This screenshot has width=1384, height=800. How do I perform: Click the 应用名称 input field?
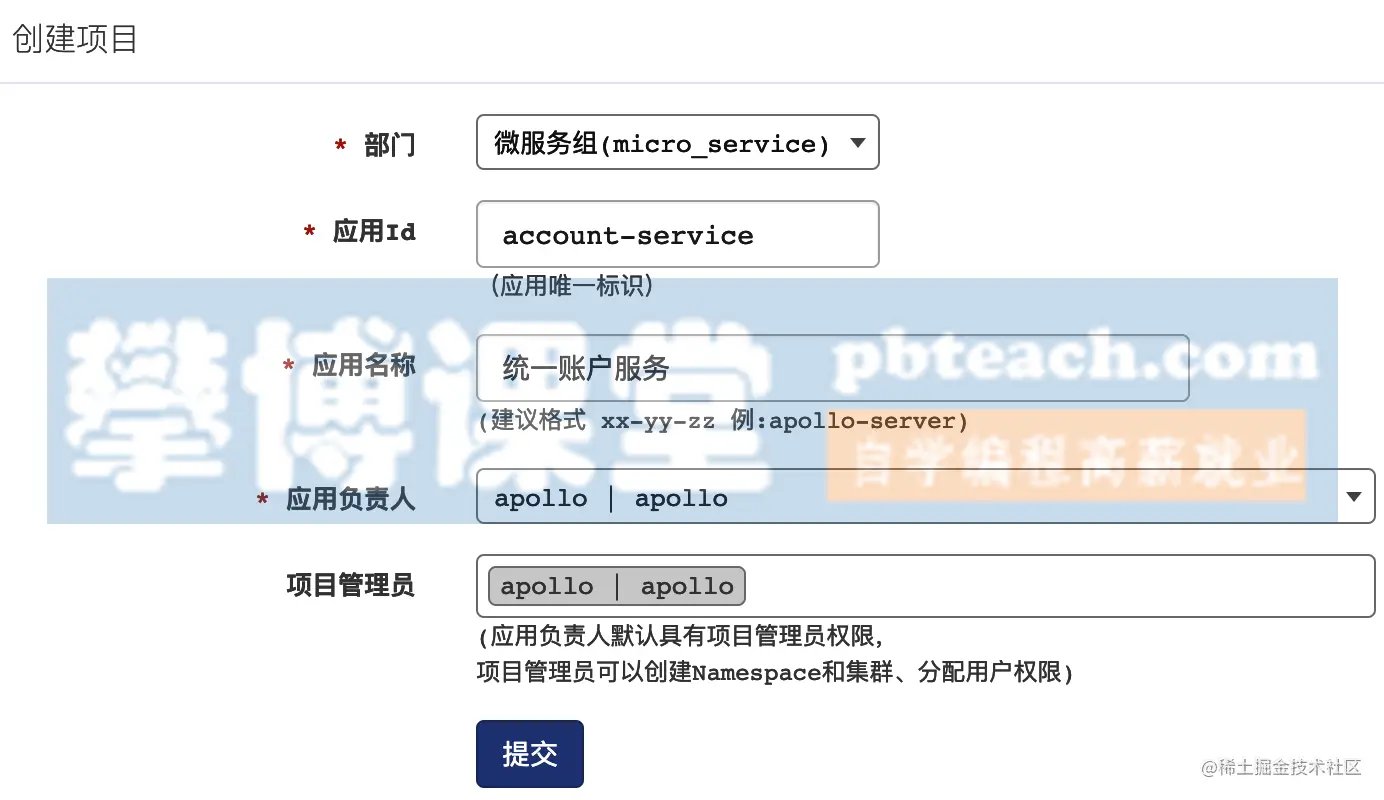832,368
